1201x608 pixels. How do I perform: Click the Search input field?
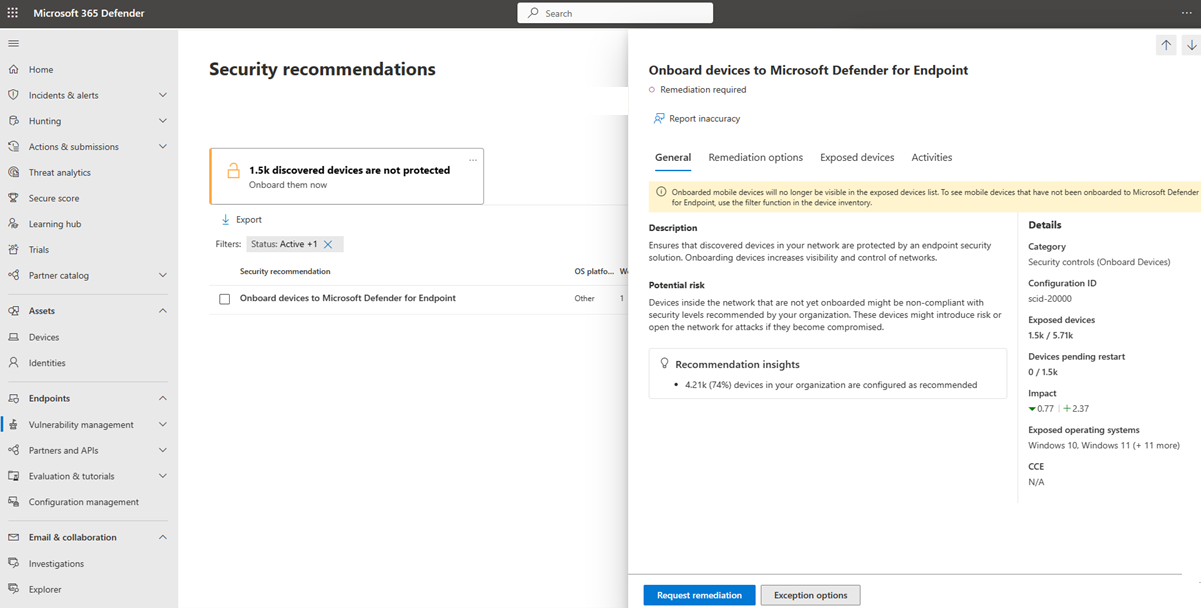615,13
